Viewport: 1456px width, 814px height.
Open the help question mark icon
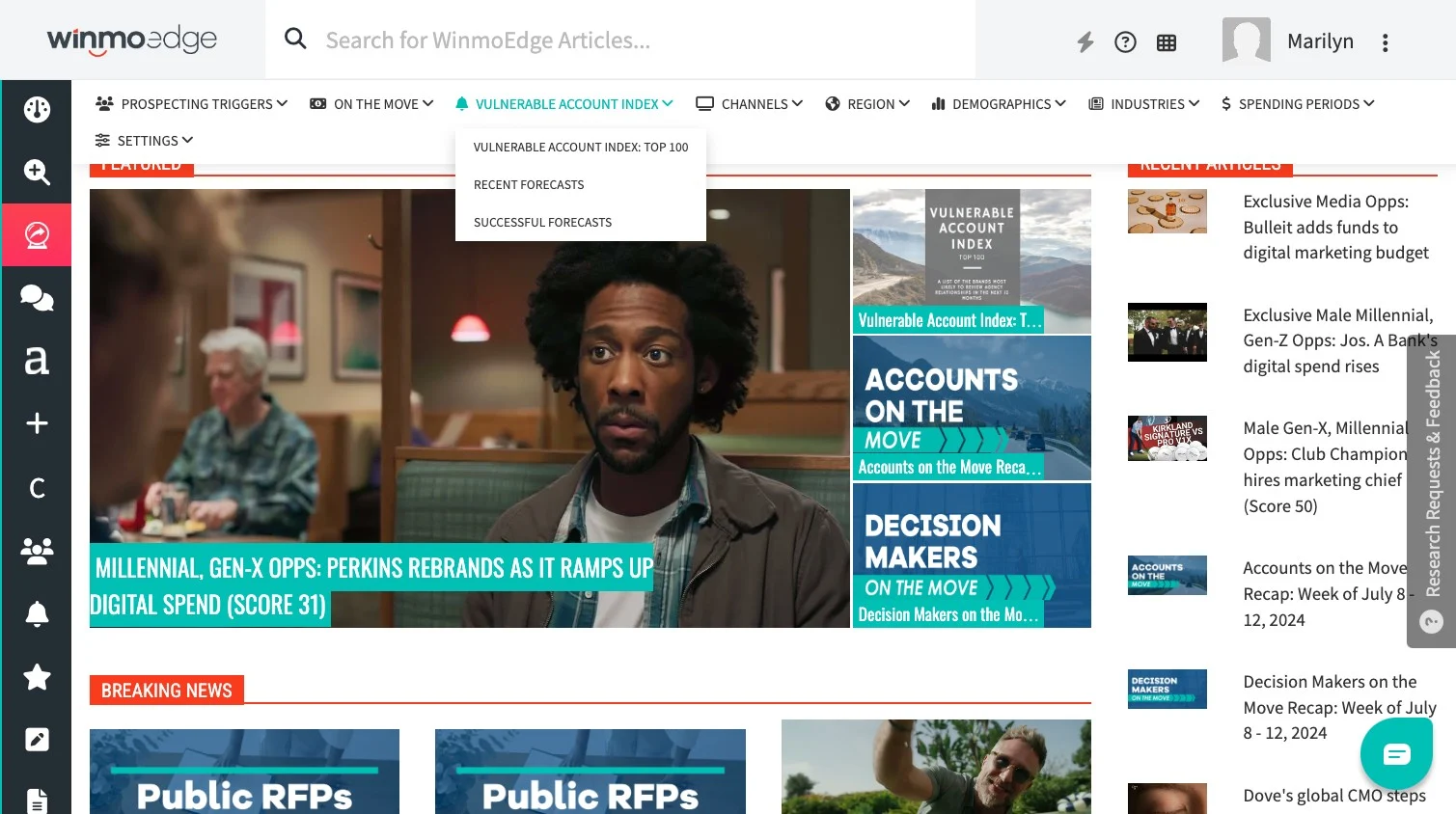1125,41
